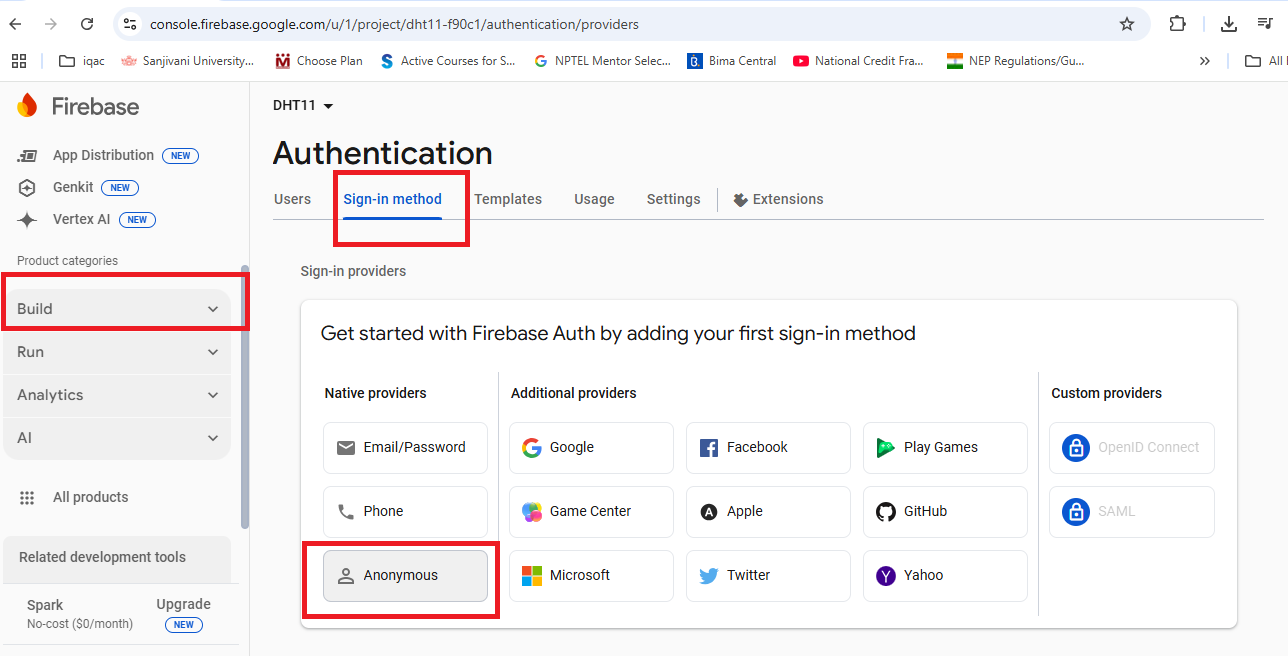The height and width of the screenshot is (656, 1288).
Task: Open Genkit in the sidebar
Action: [78, 187]
